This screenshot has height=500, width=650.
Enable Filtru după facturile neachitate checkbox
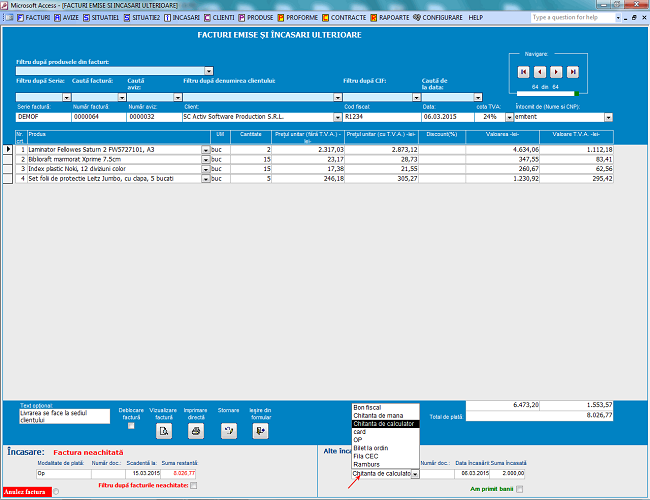click(194, 485)
